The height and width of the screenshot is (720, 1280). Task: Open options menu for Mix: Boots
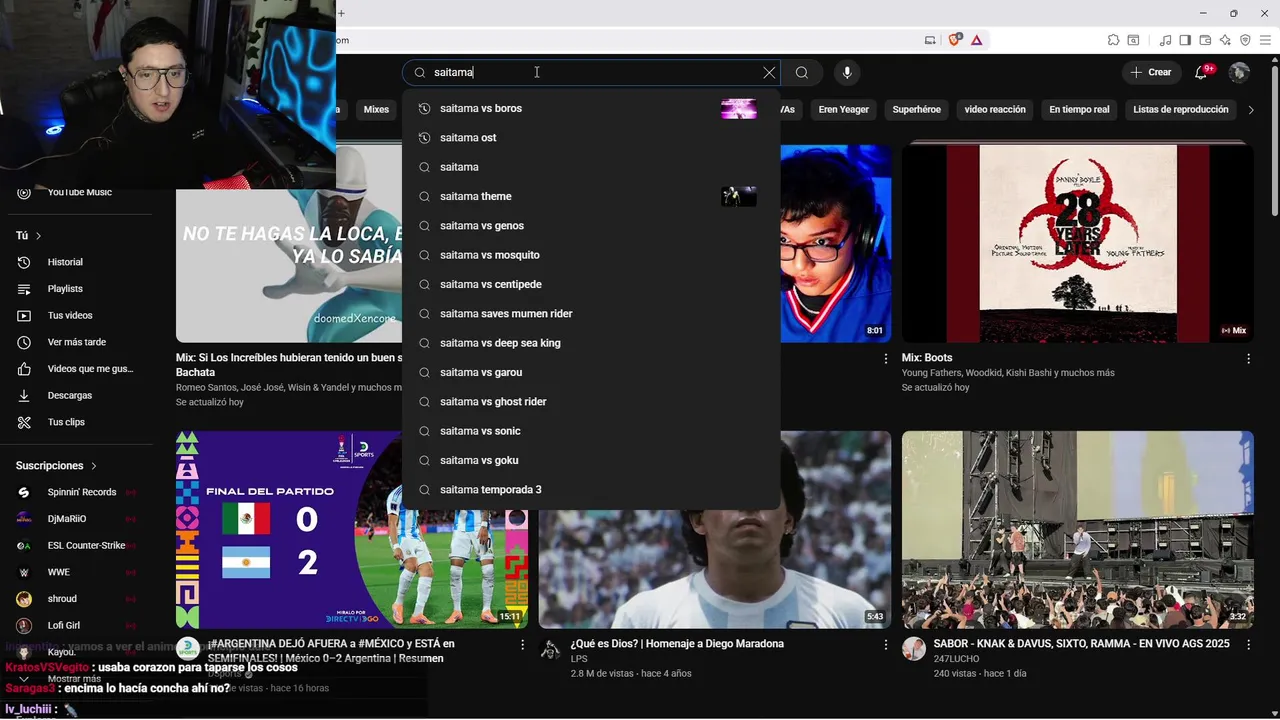[1248, 358]
